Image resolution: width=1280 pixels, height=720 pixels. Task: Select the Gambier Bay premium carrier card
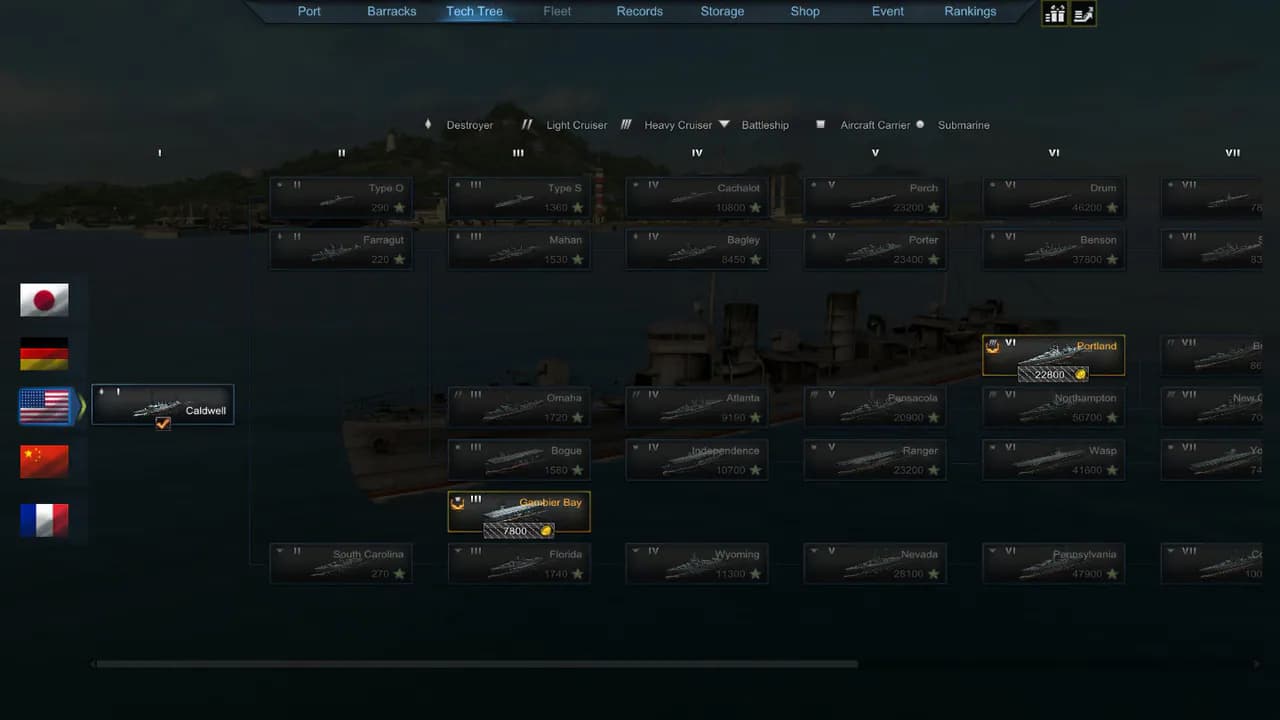tap(519, 512)
